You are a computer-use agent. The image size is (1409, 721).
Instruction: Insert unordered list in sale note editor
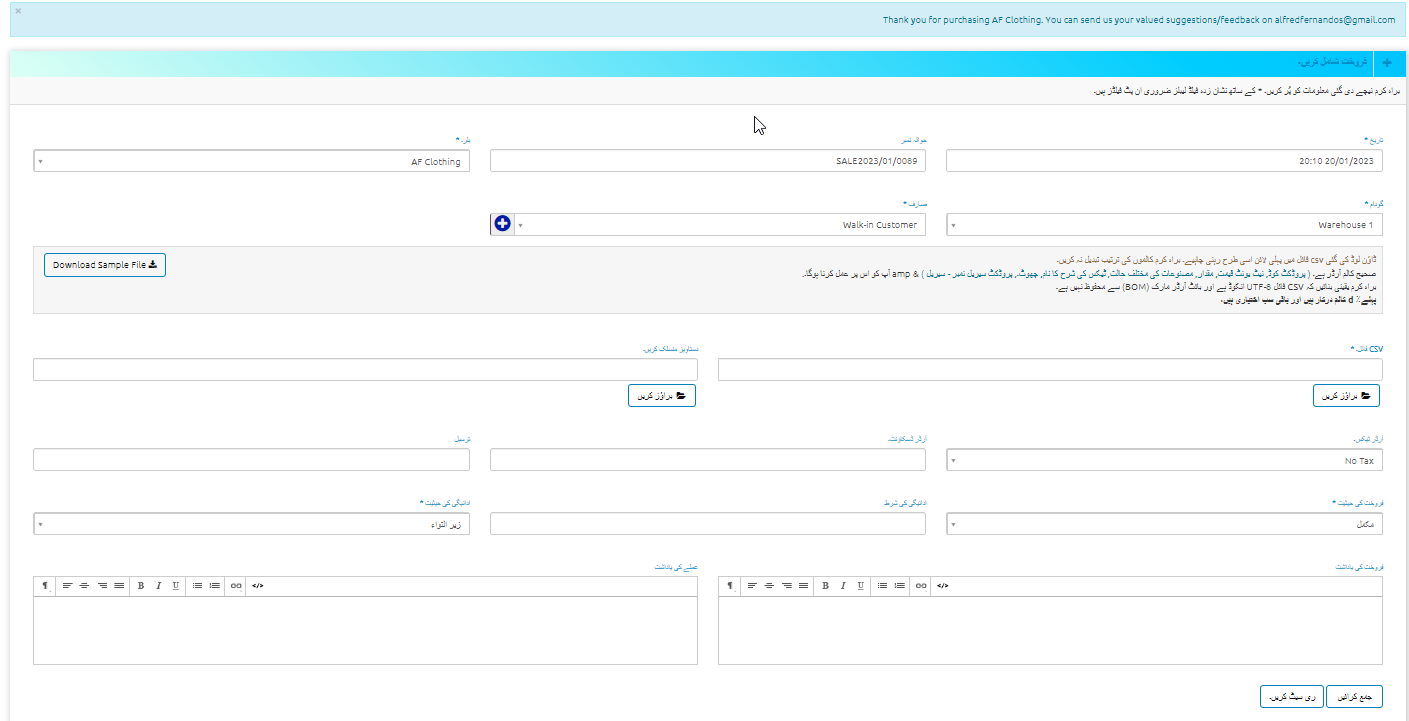[882, 586]
